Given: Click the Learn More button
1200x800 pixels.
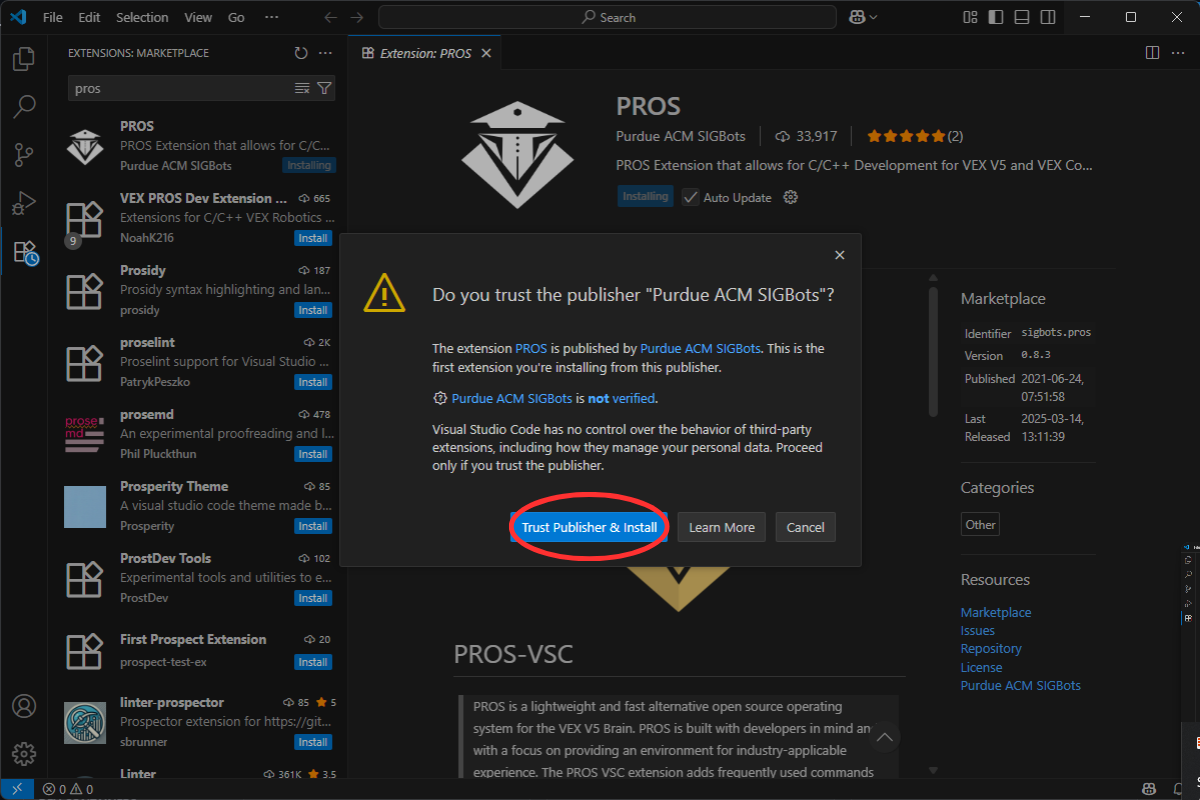Looking at the screenshot, I should pyautogui.click(x=721, y=527).
